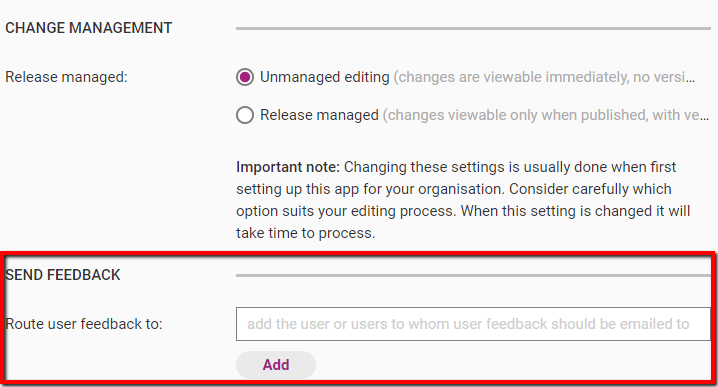Image resolution: width=718 pixels, height=387 pixels.
Task: Select the Release managed radio button
Action: click(x=245, y=115)
